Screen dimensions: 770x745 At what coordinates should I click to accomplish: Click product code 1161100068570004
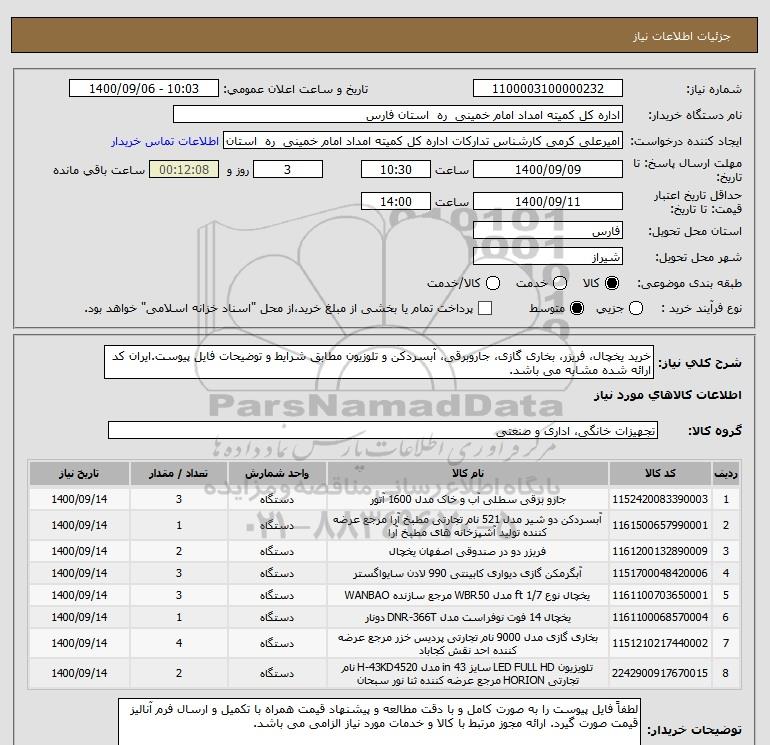pos(660,617)
